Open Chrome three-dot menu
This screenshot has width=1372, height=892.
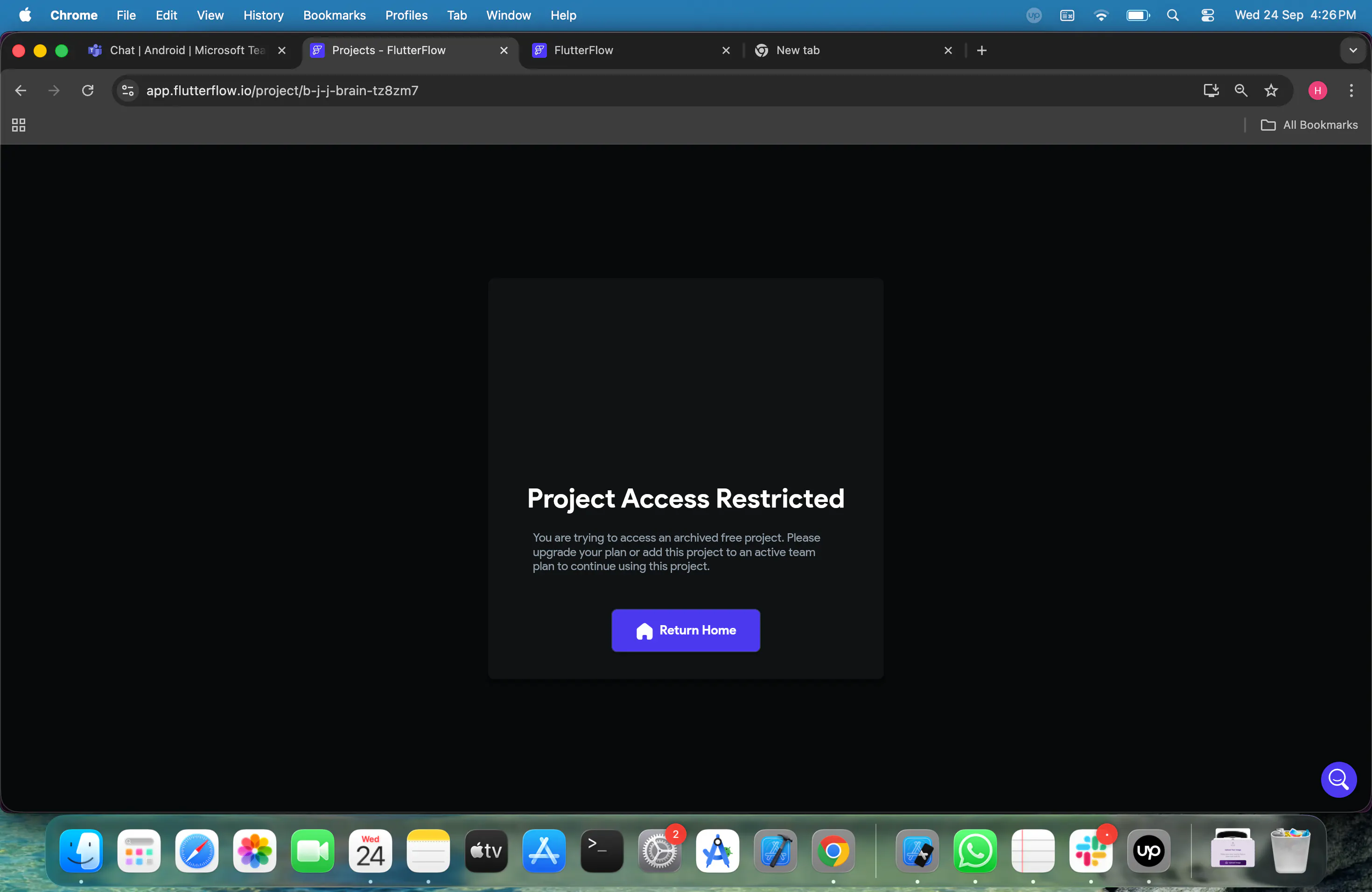pyautogui.click(x=1351, y=91)
